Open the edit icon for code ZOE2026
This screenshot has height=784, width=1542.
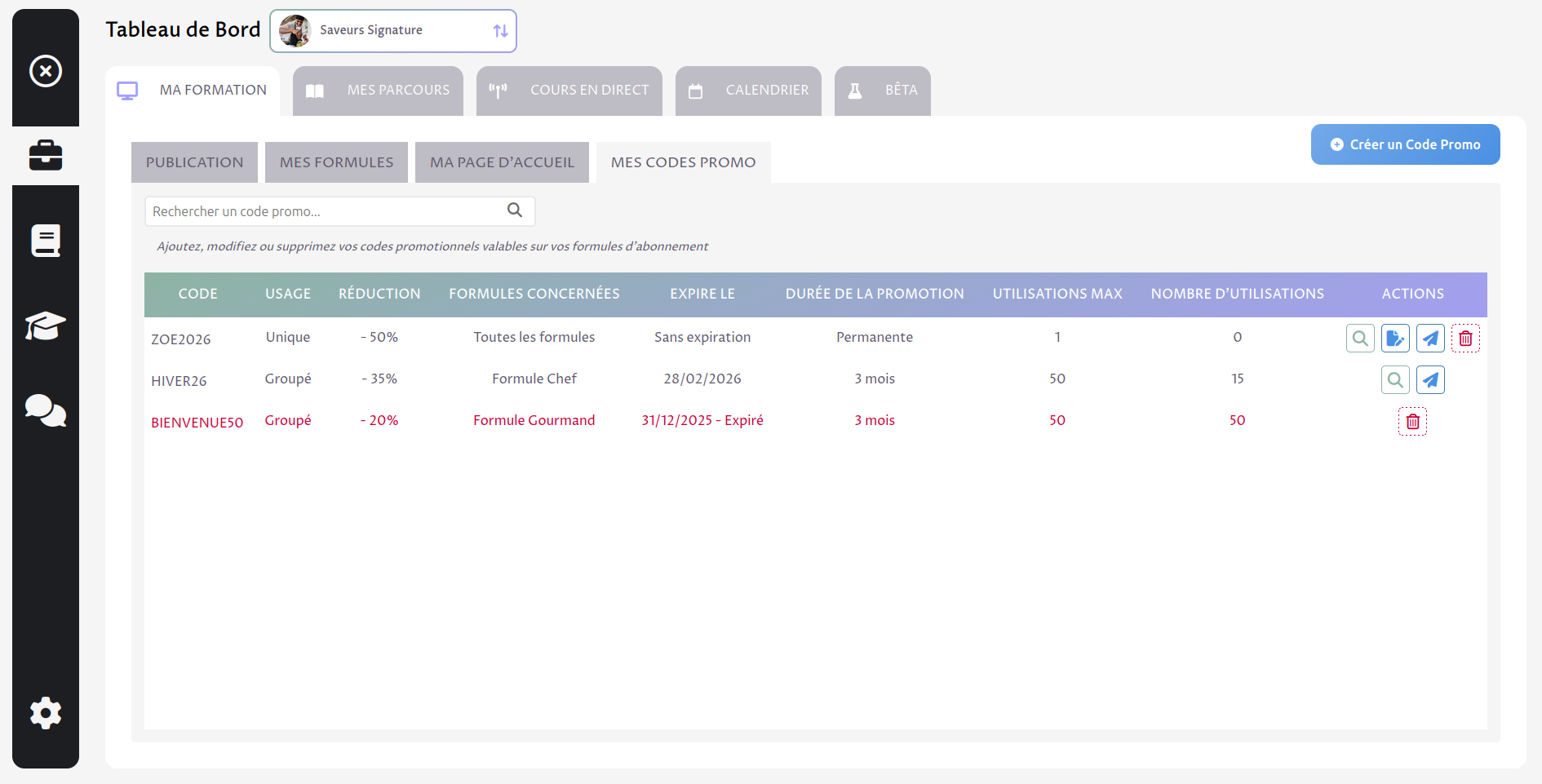pos(1395,338)
